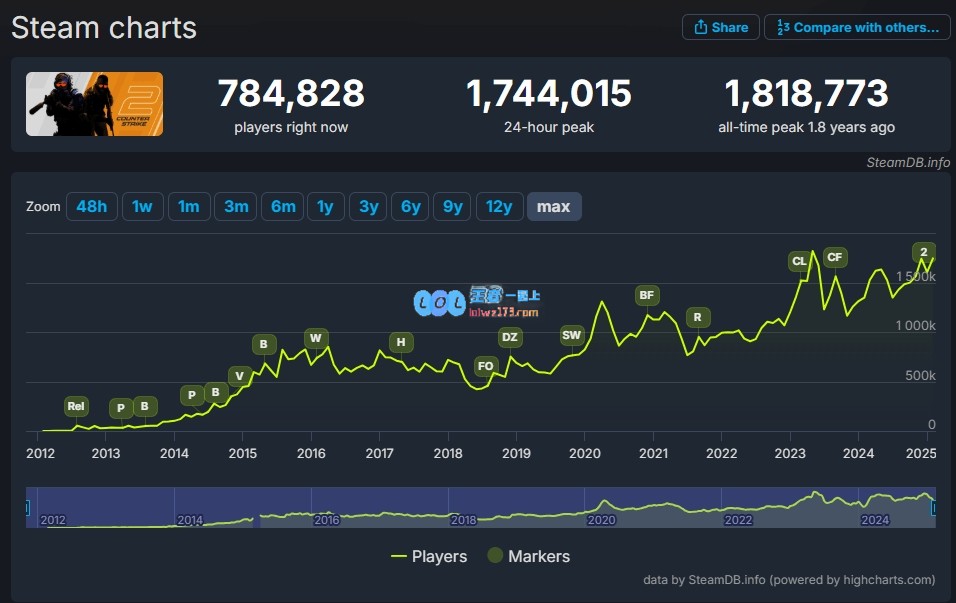Select the 12y zoom option
Screen dimensions: 956x603
pos(498,206)
